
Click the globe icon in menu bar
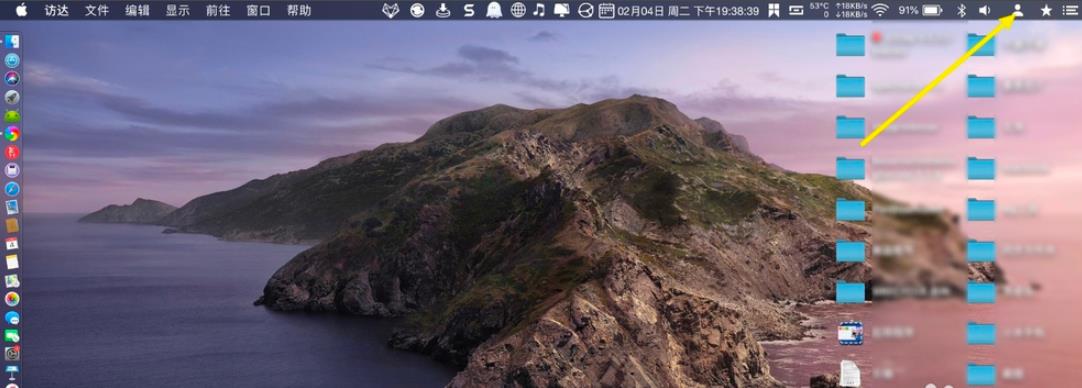pos(518,10)
